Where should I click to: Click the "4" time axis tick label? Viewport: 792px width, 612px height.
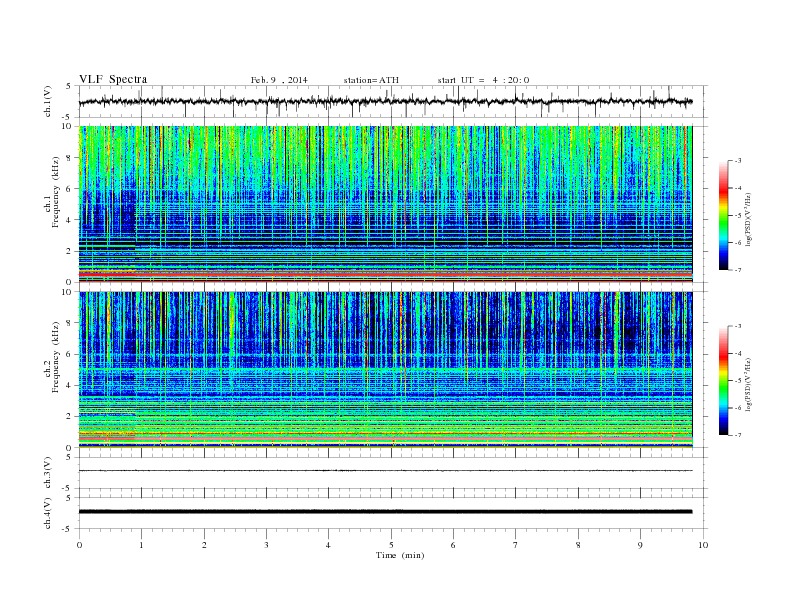328,545
